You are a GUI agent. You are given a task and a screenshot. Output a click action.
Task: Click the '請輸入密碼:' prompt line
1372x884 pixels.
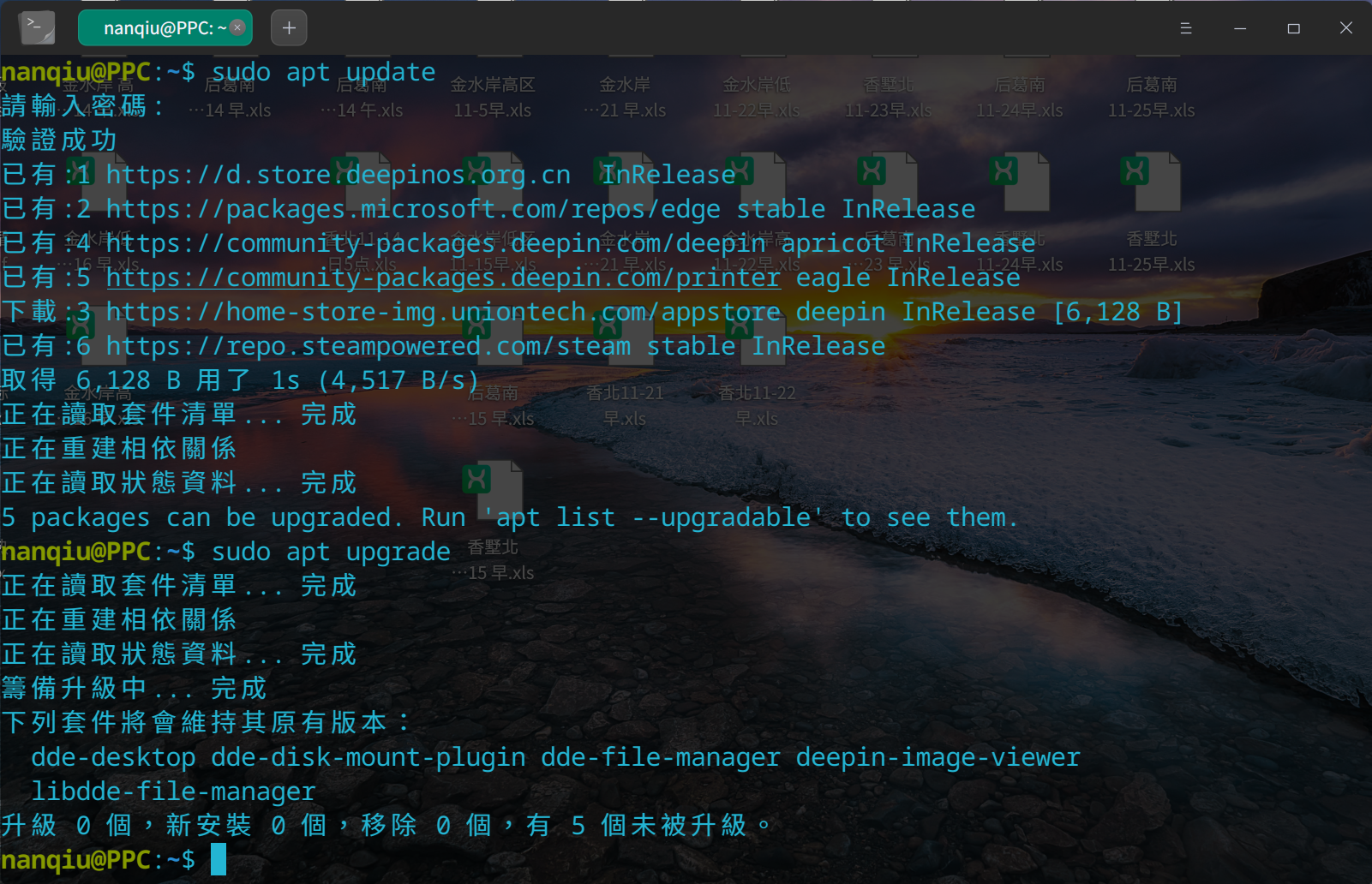tap(83, 106)
